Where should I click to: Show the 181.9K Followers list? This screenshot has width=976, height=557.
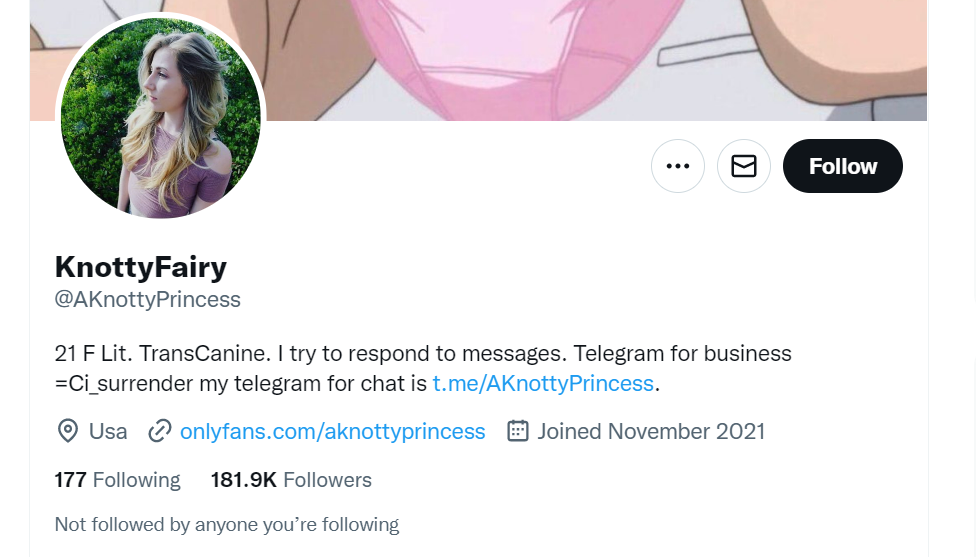pyautogui.click(x=291, y=480)
